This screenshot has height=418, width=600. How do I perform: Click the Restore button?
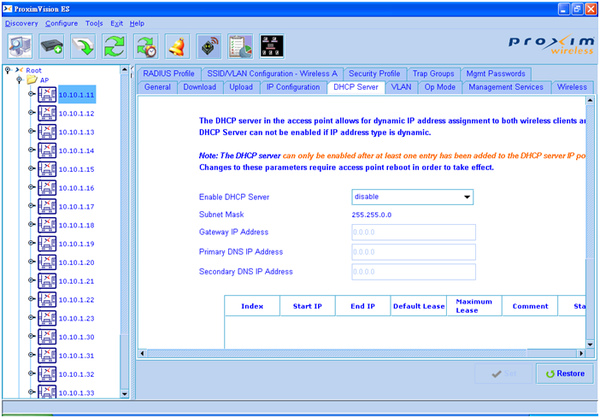(565, 374)
